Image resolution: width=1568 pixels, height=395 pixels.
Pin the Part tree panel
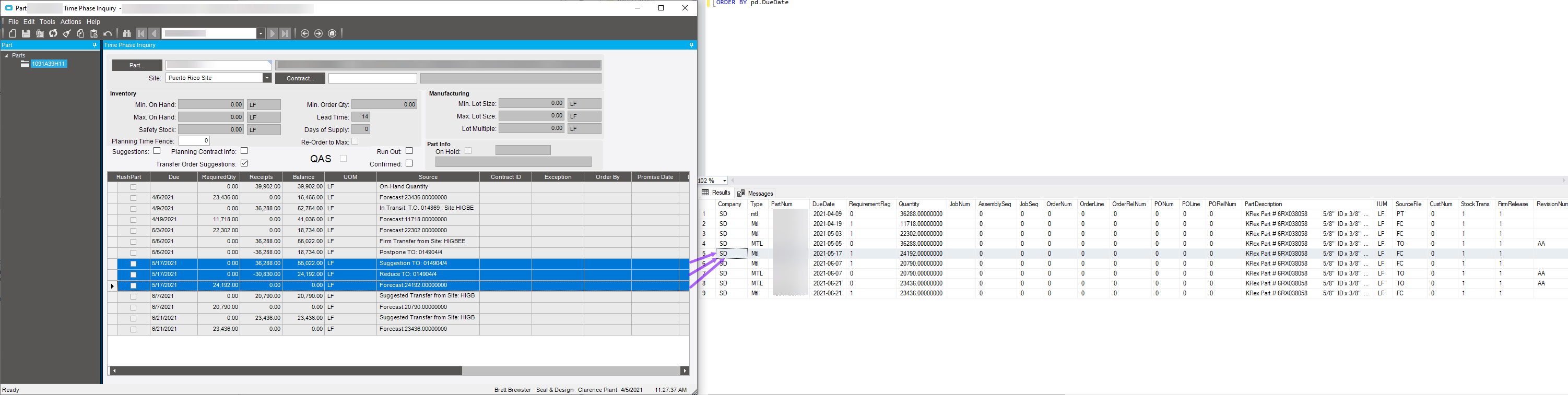pyautogui.click(x=95, y=45)
